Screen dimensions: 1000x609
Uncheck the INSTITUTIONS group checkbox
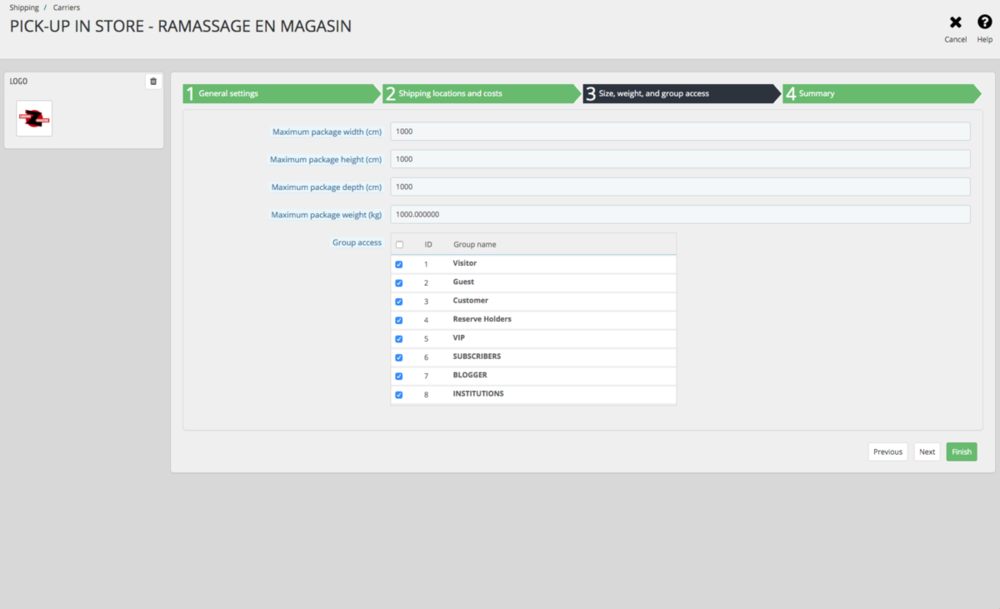400,395
